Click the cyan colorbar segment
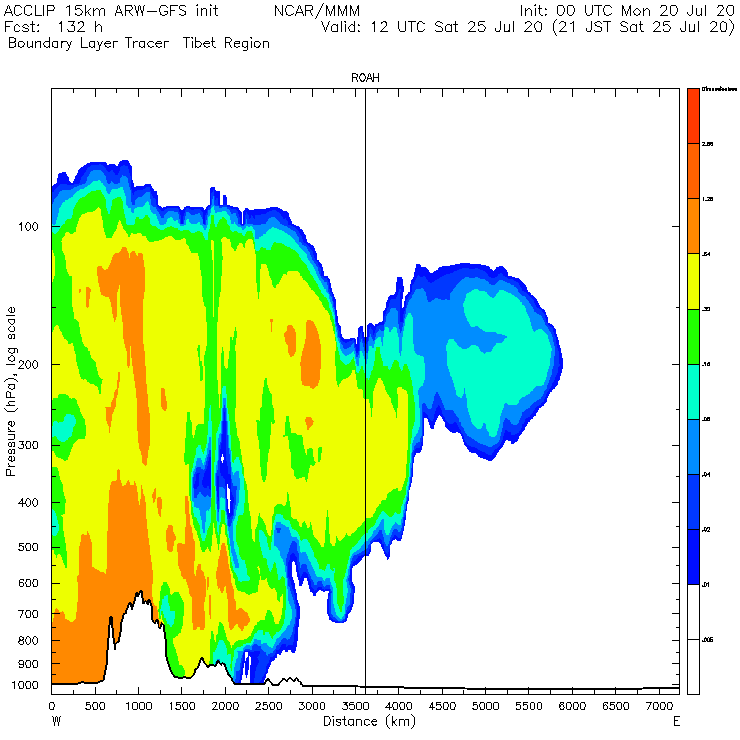 click(x=693, y=391)
